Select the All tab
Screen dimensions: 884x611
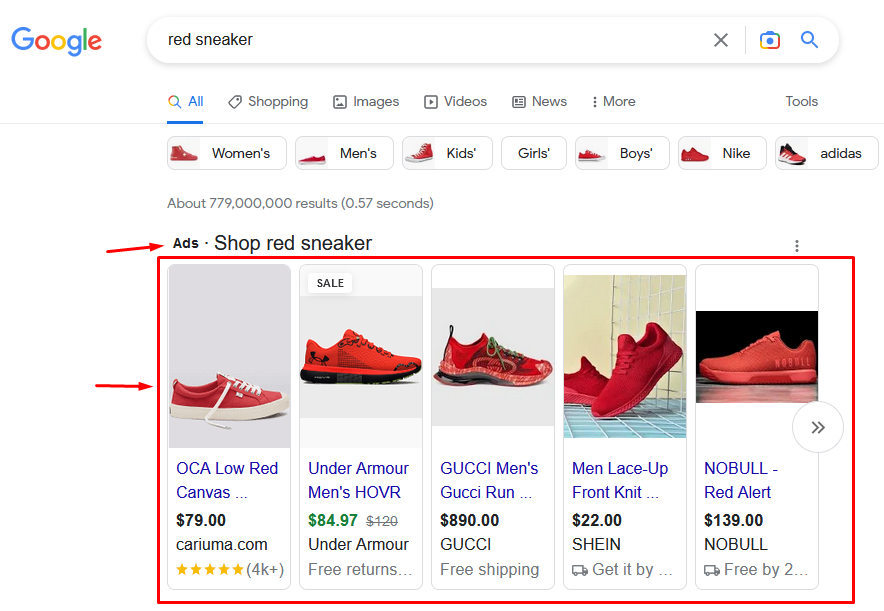click(185, 101)
